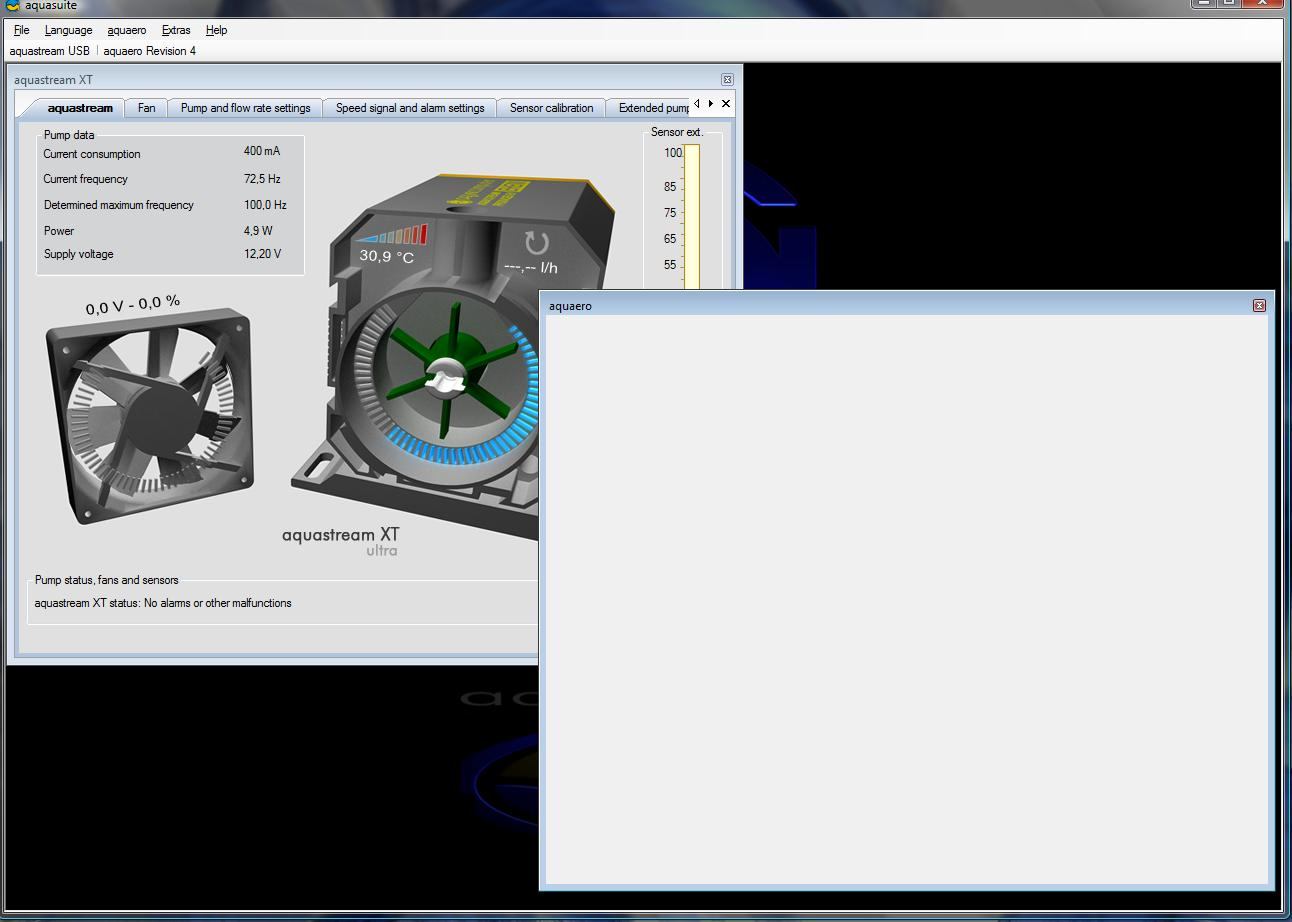Select the aquaero Revision 4 toolbar entry
The image size is (1292, 922).
[150, 51]
